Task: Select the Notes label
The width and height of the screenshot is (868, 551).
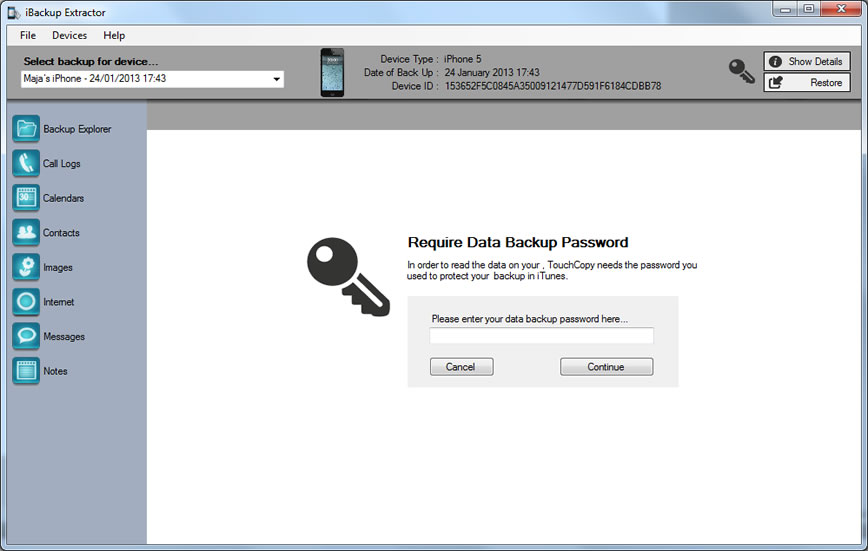Action: point(55,372)
